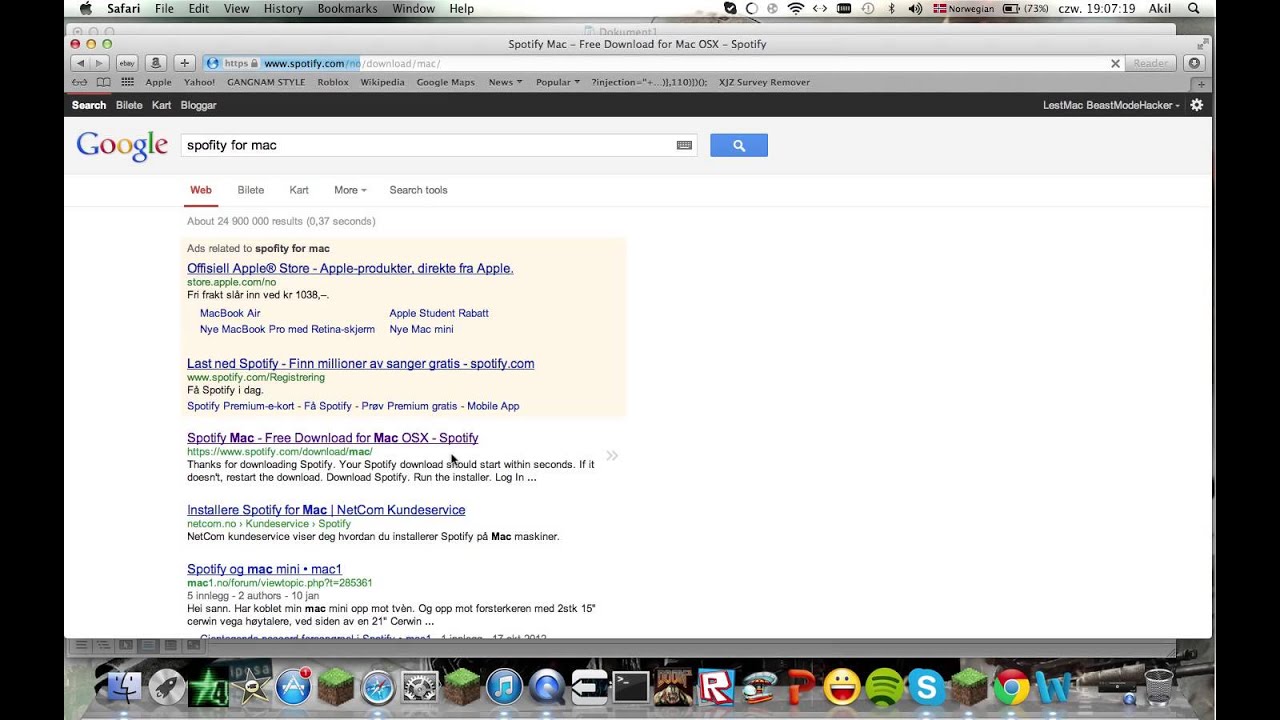Screen dimensions: 1280x720
Task: Add bookmark with plus button
Action: (185, 63)
